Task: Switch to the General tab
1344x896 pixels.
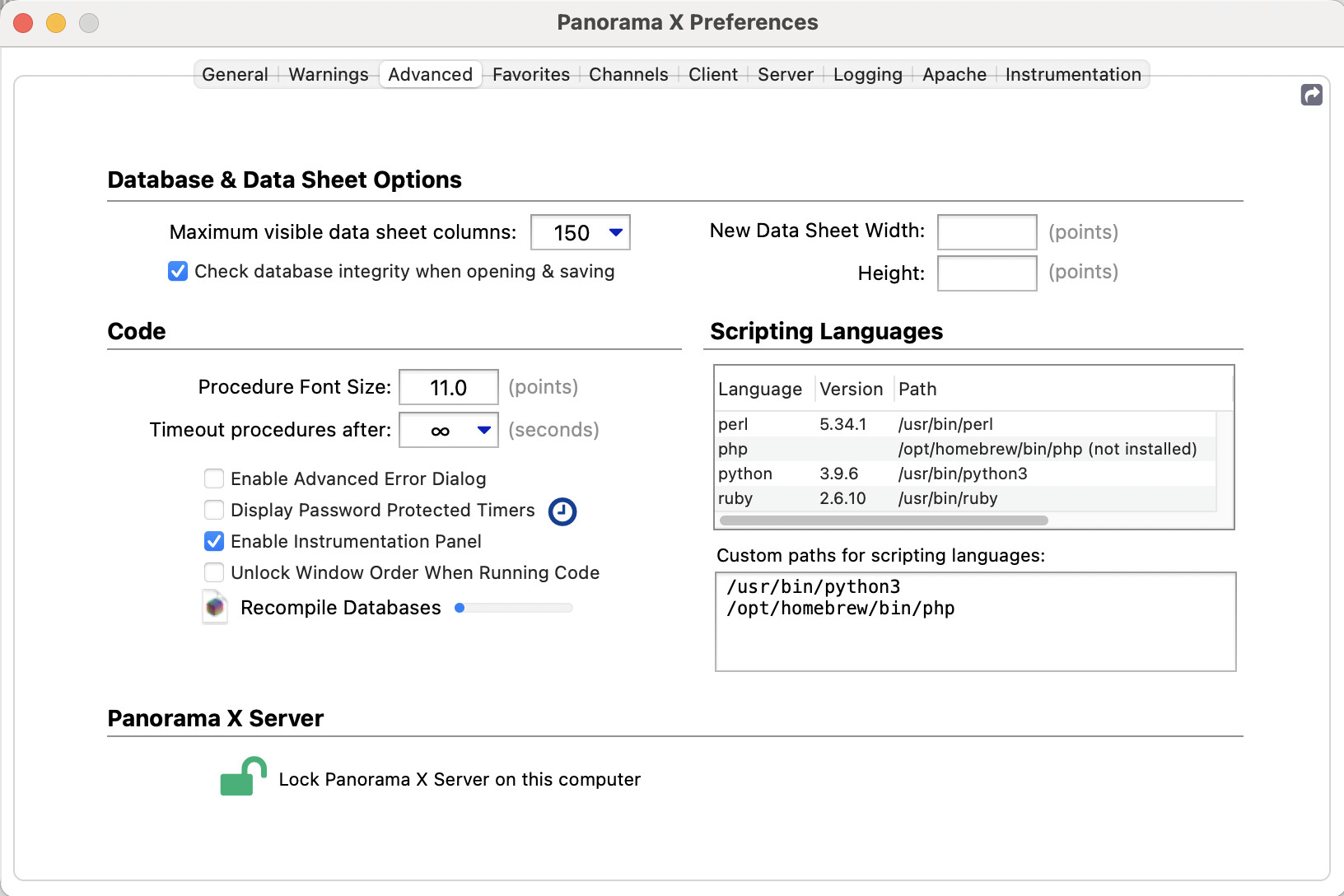Action: tap(235, 74)
